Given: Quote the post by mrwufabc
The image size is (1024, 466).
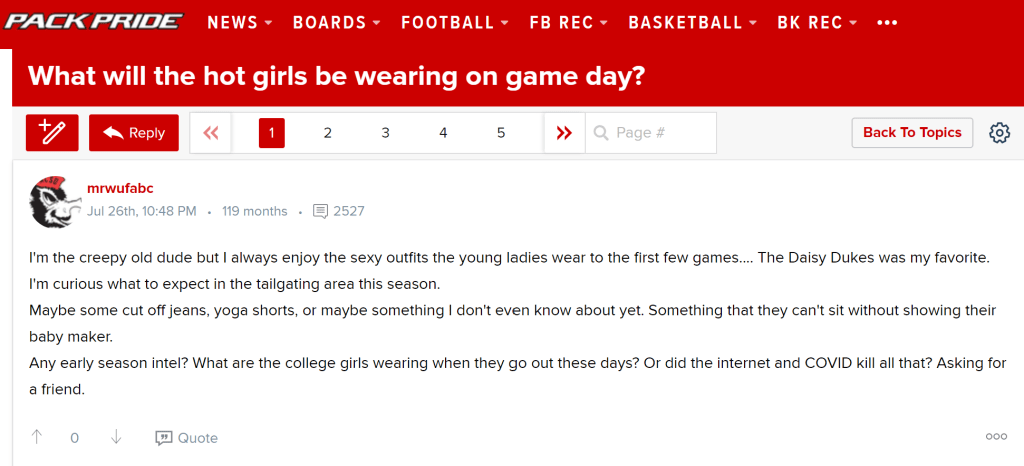Looking at the screenshot, I should 187,438.
